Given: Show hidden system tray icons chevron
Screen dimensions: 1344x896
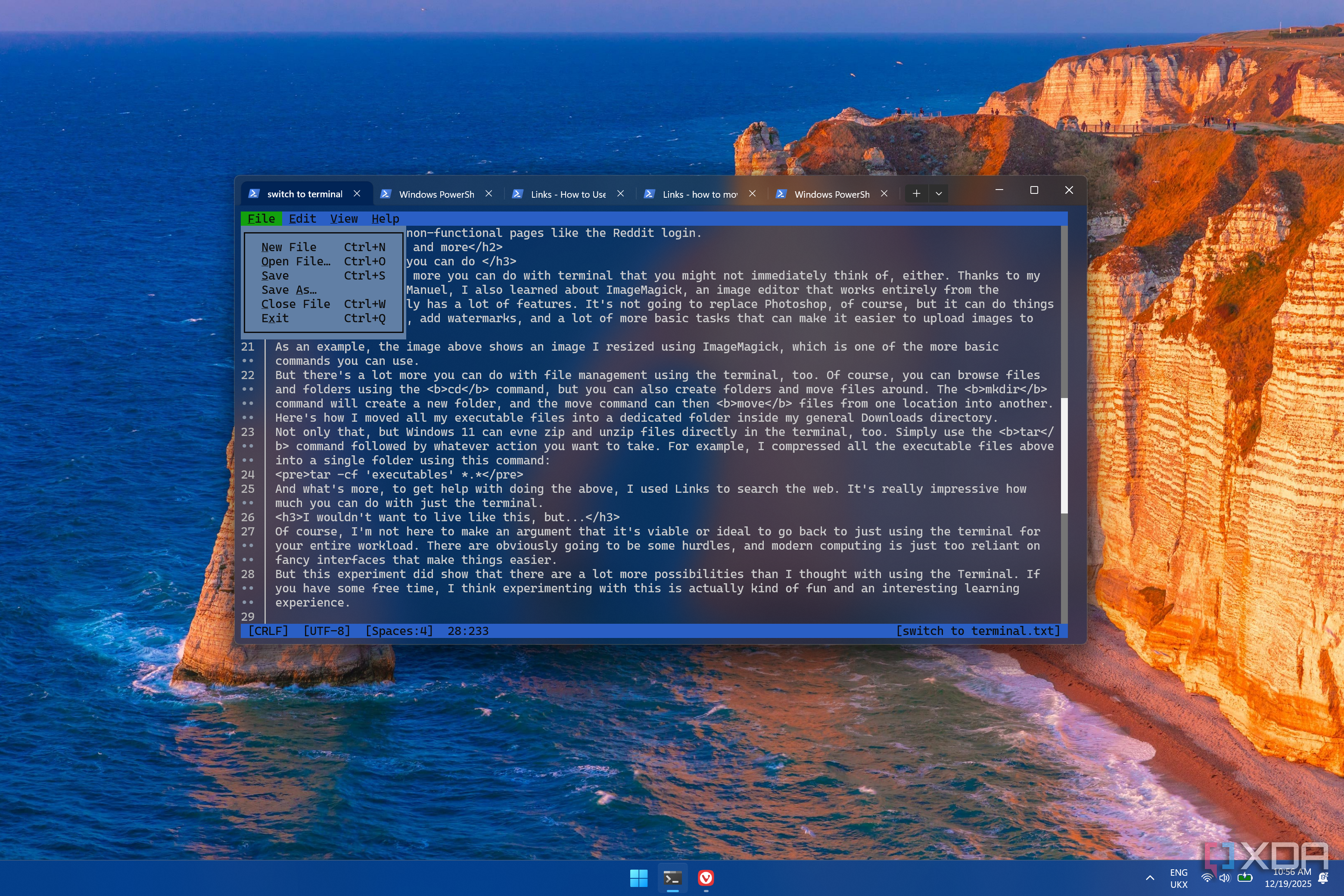Looking at the screenshot, I should coord(1150,878).
